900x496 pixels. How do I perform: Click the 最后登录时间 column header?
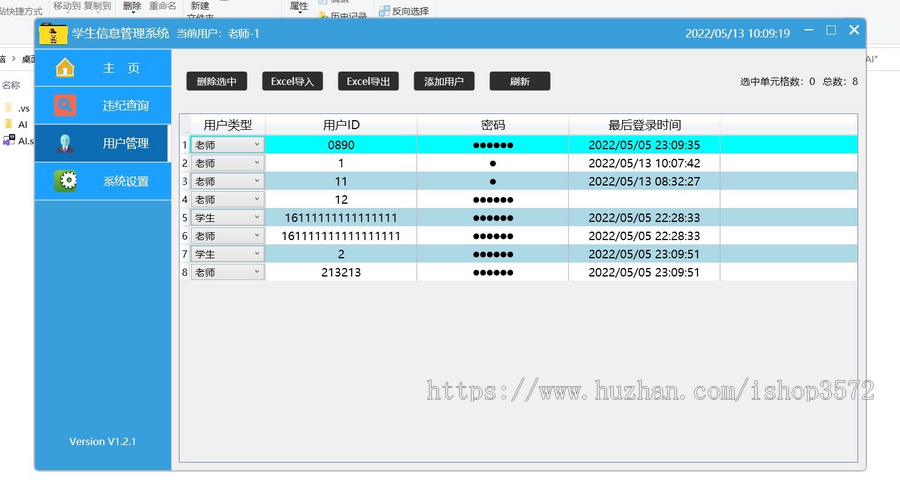[644, 125]
